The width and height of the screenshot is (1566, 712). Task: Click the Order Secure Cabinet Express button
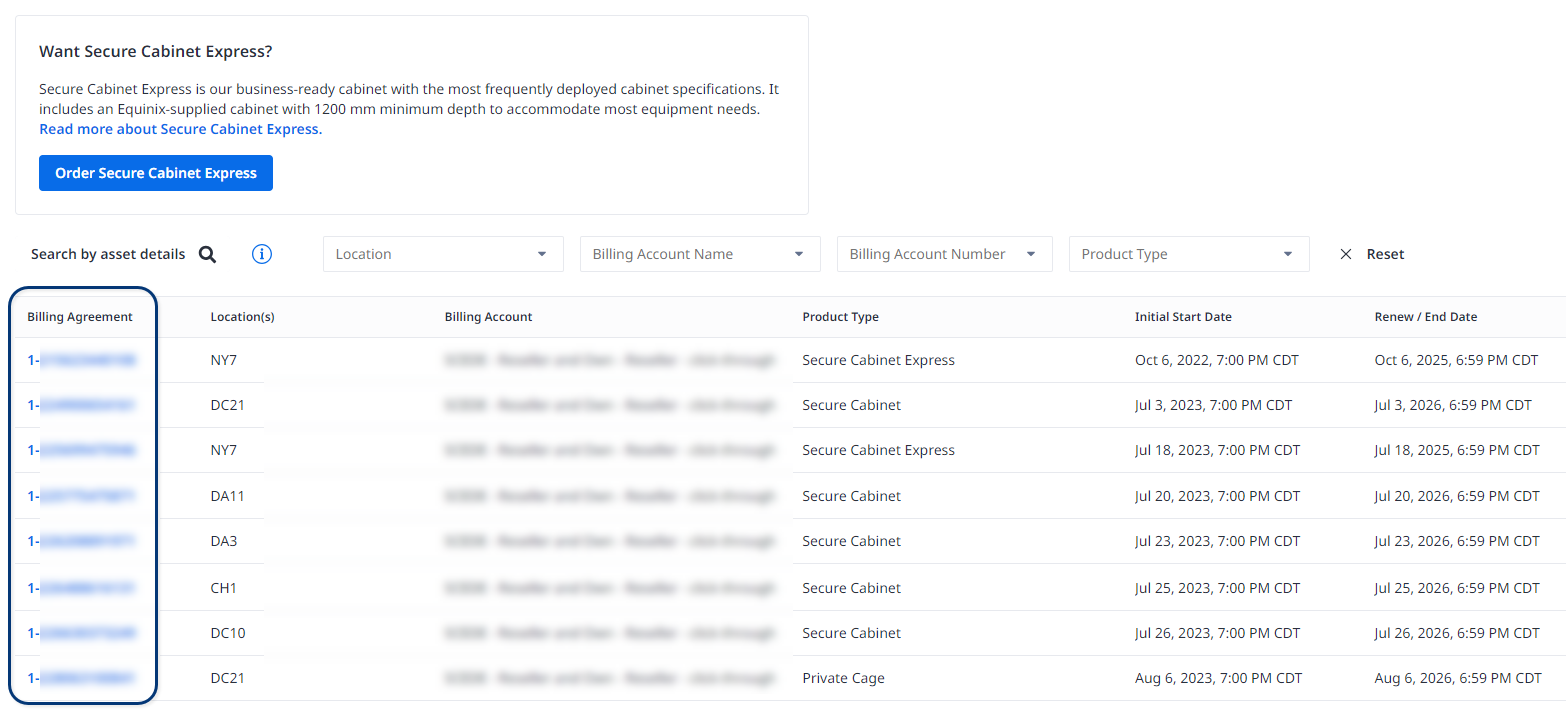click(156, 173)
